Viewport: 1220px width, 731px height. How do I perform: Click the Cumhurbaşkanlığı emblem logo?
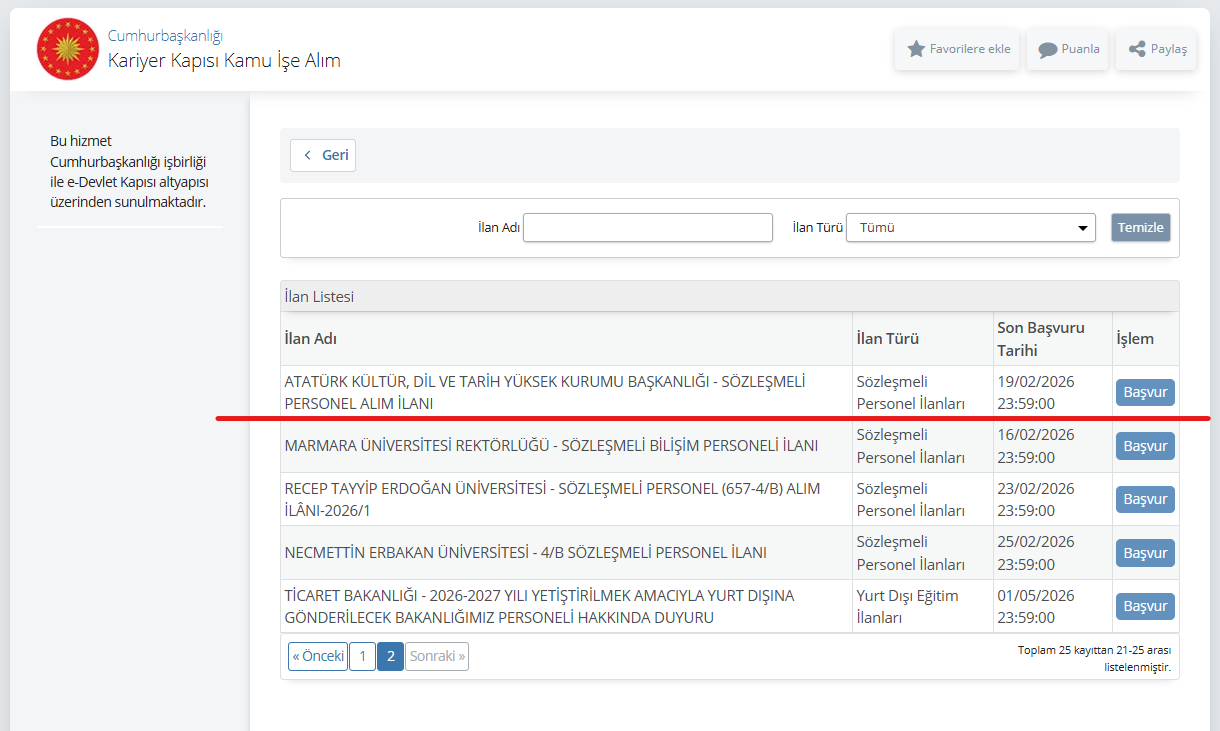click(68, 49)
